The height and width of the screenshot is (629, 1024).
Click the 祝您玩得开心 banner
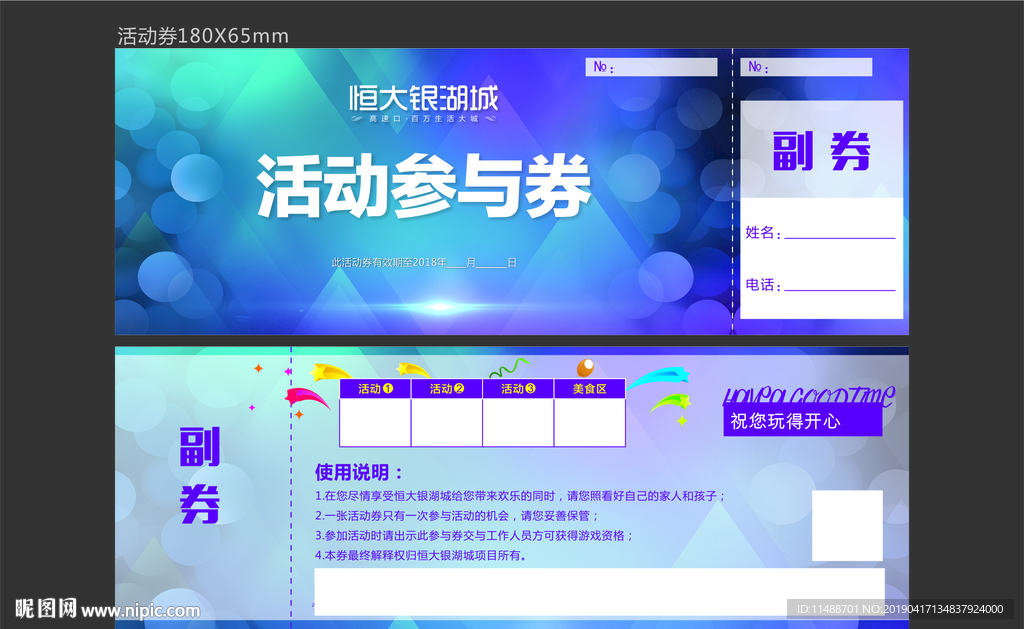click(803, 421)
